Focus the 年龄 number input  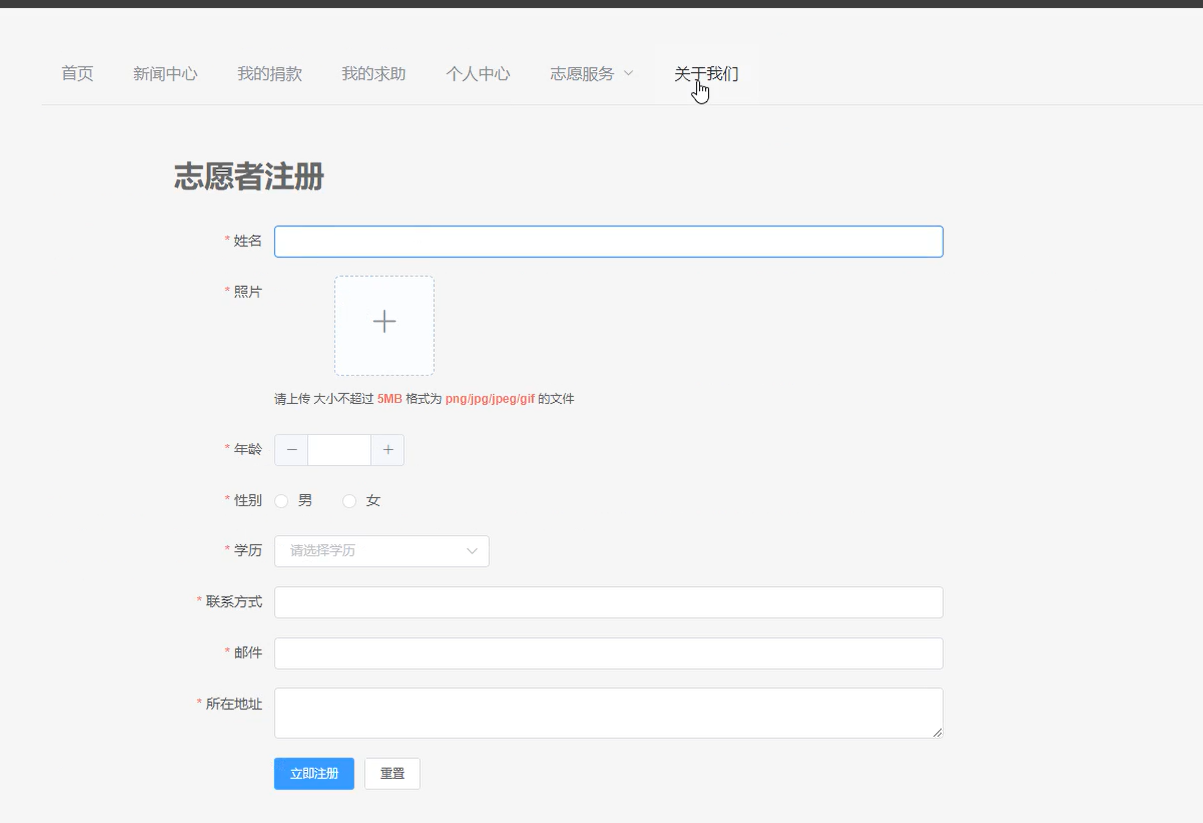click(x=339, y=450)
